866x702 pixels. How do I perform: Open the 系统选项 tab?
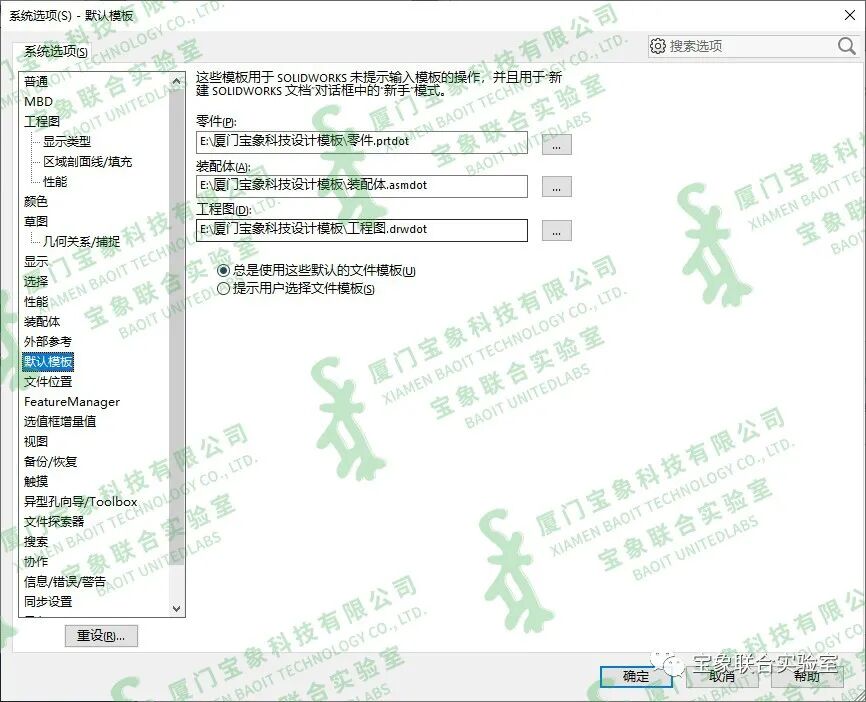[55, 52]
